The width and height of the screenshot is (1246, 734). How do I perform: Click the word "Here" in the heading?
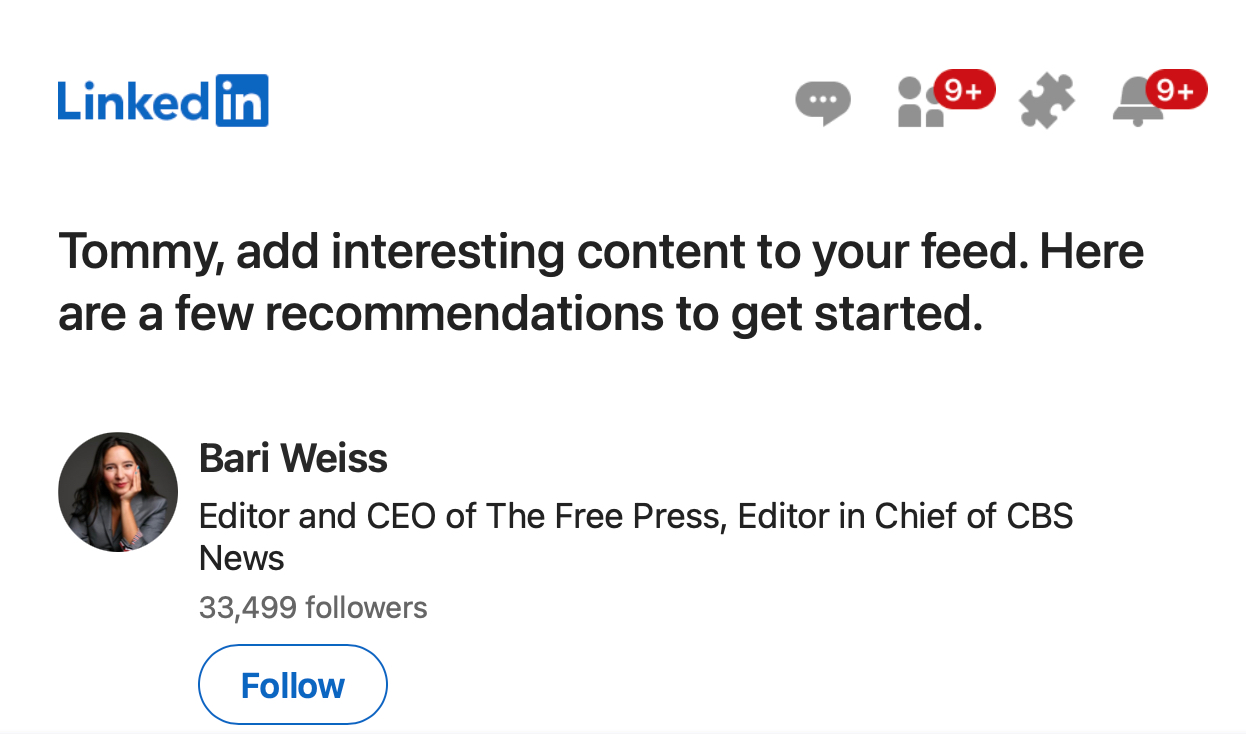point(1091,250)
